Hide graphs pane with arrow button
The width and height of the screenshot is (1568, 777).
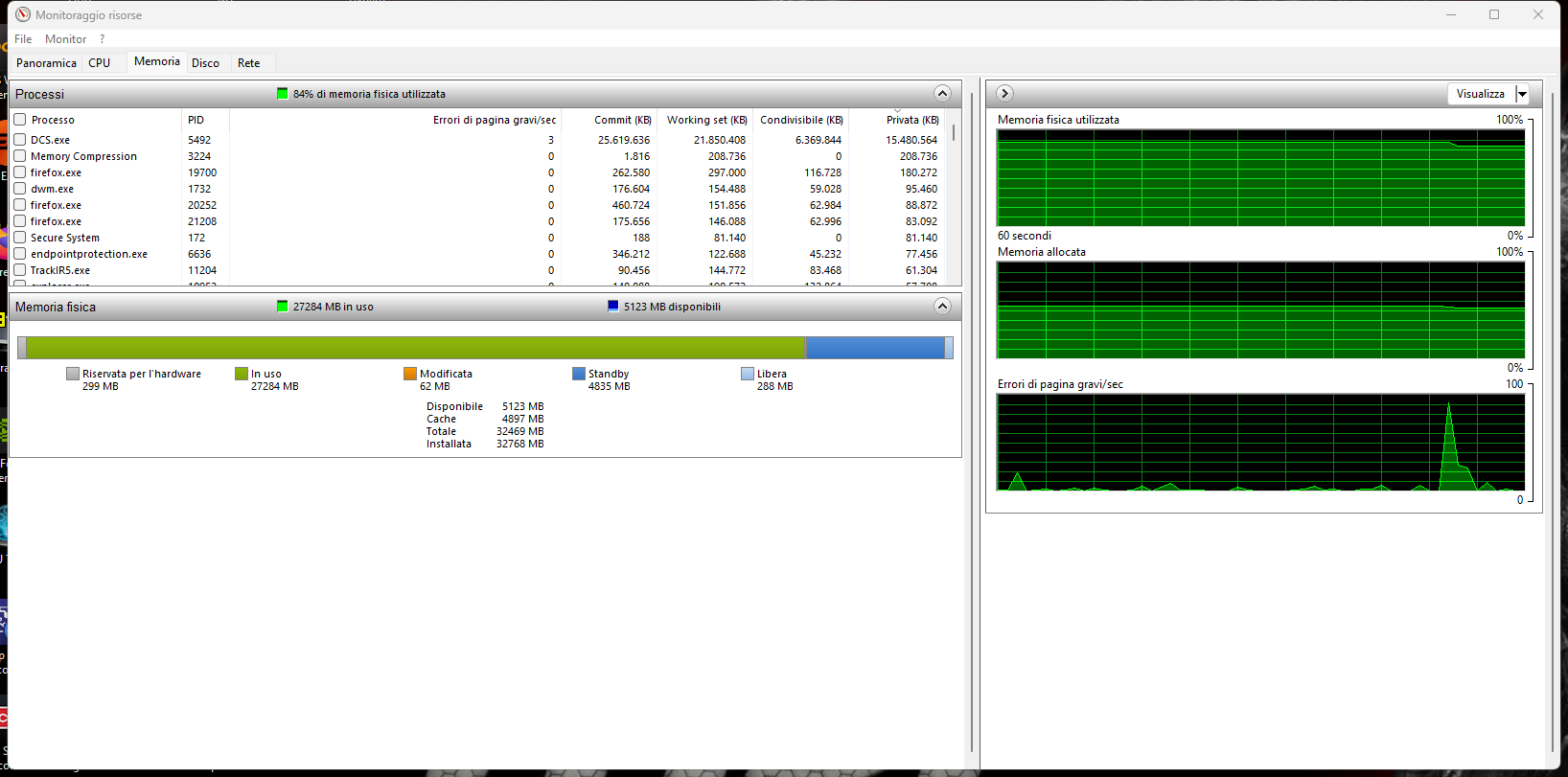tap(1004, 93)
